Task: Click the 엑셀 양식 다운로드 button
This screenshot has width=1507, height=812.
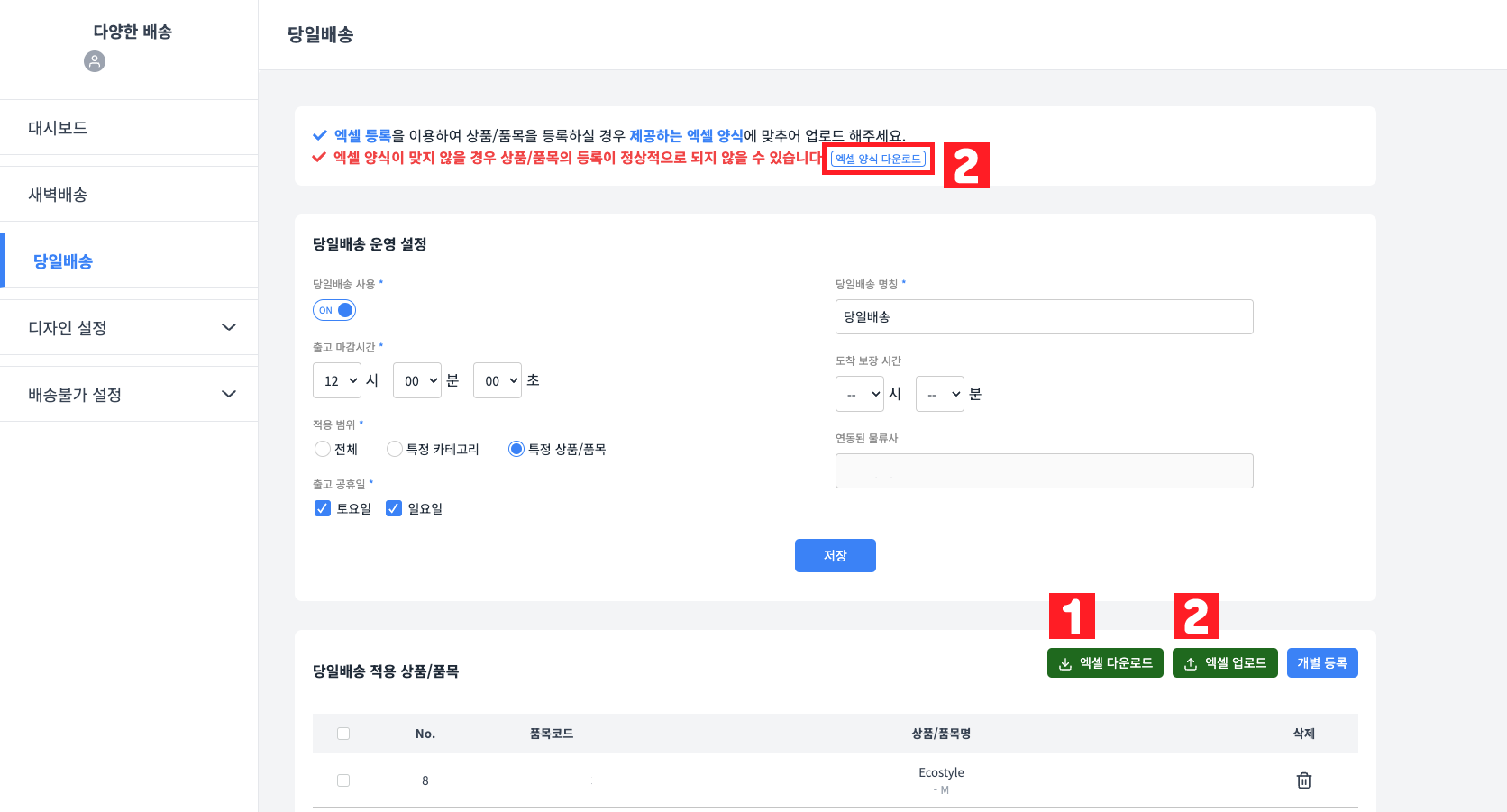Action: pyautogui.click(x=878, y=159)
